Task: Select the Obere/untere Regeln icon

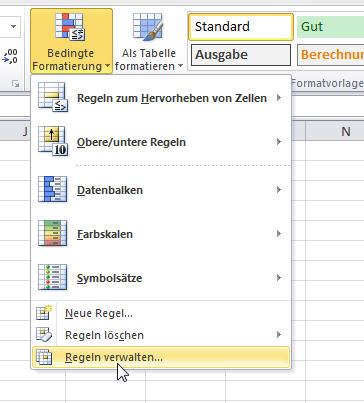Action: click(53, 141)
